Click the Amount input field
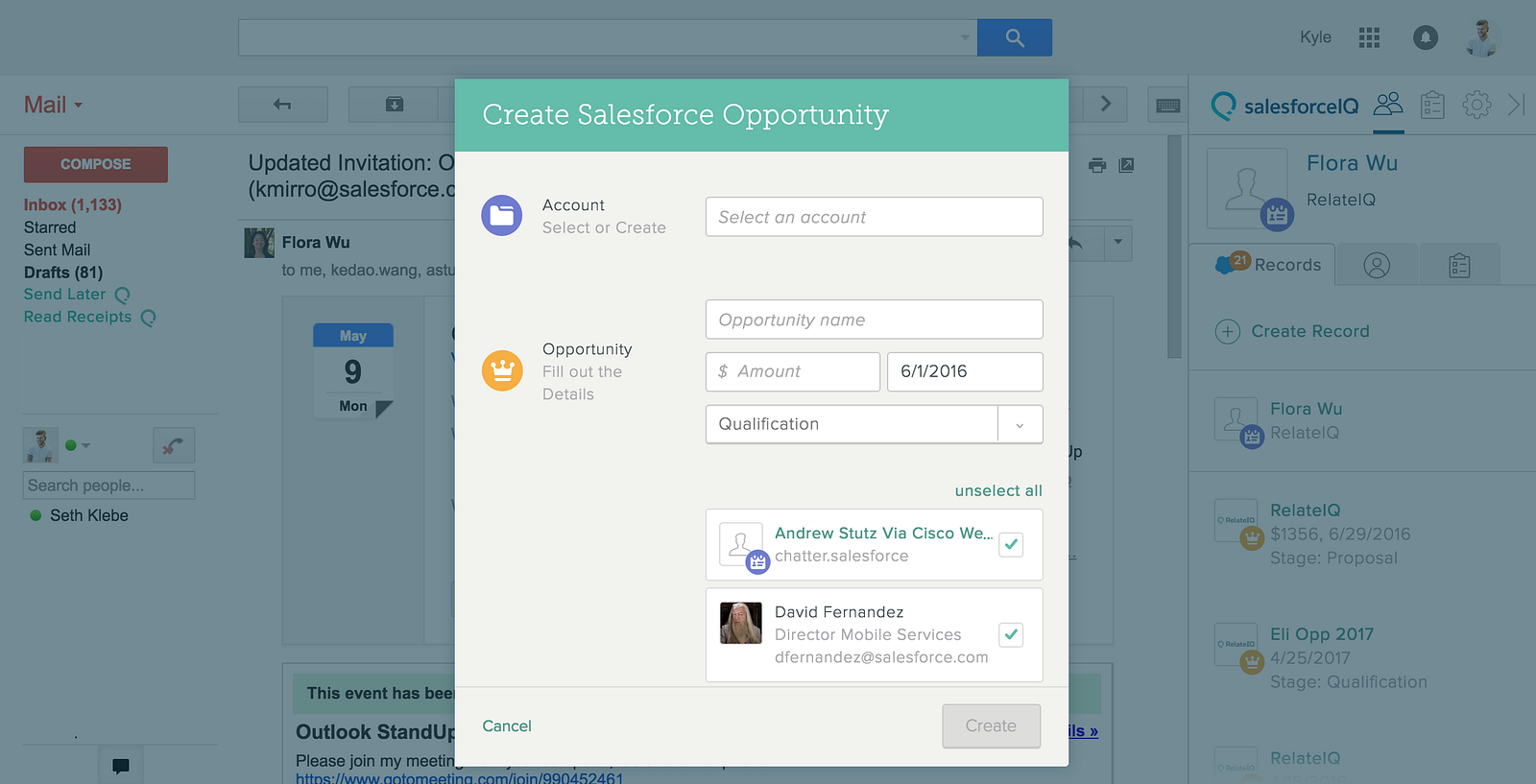1536x784 pixels. [793, 371]
